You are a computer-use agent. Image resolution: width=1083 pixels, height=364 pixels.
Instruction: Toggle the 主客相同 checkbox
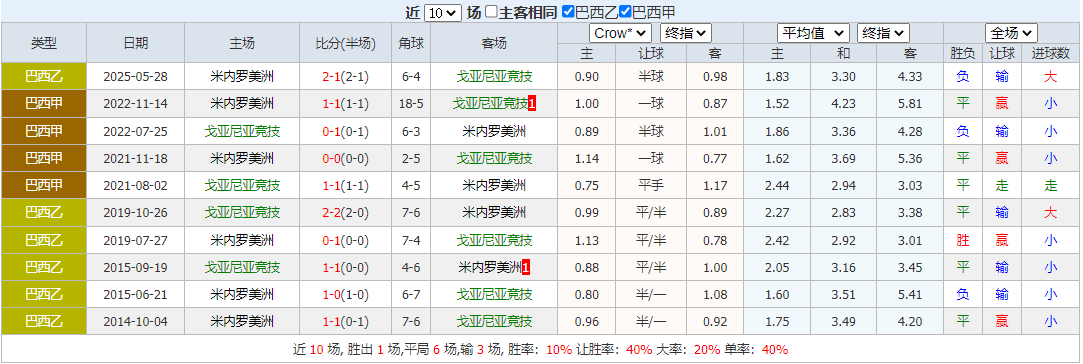tap(491, 12)
